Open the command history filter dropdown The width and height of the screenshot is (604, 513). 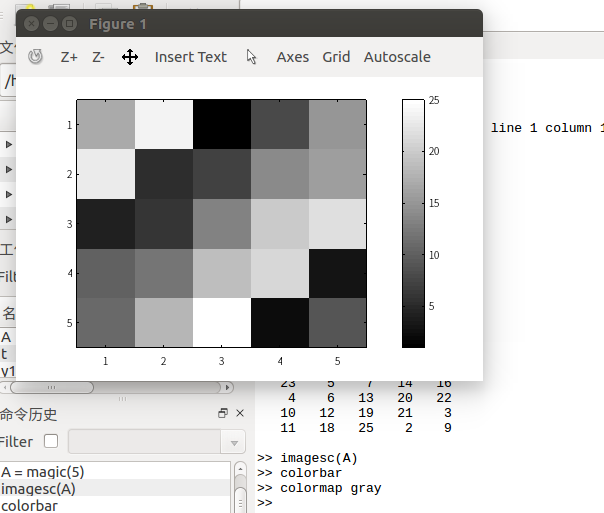click(x=233, y=442)
